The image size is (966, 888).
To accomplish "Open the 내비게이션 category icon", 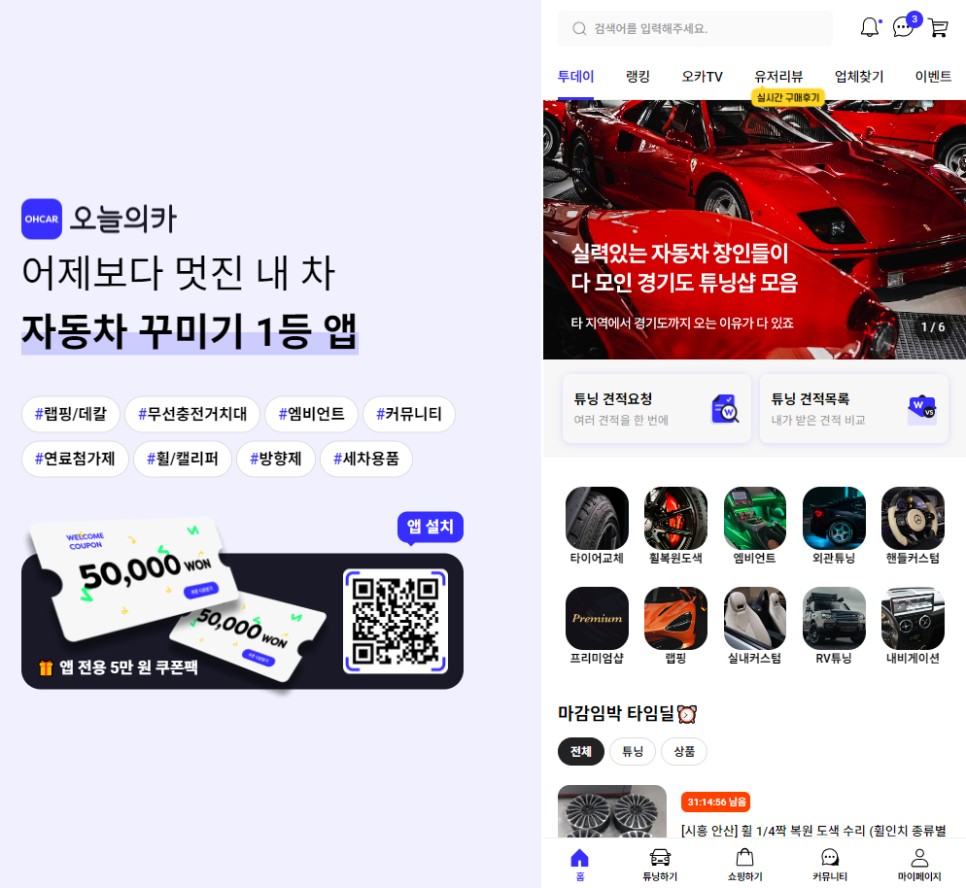I will [x=913, y=622].
